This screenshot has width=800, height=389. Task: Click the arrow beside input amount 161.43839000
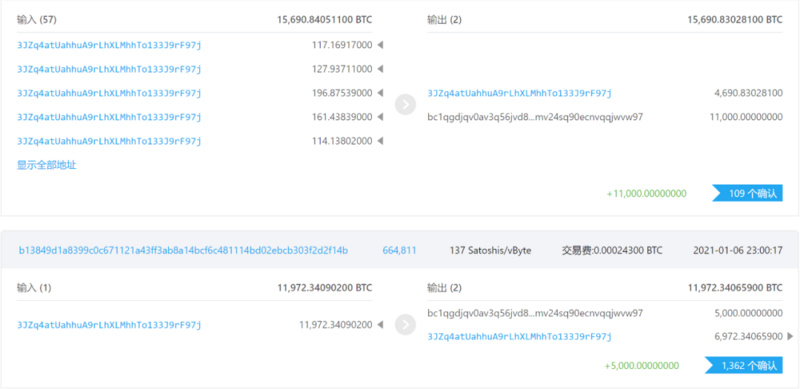(380, 117)
